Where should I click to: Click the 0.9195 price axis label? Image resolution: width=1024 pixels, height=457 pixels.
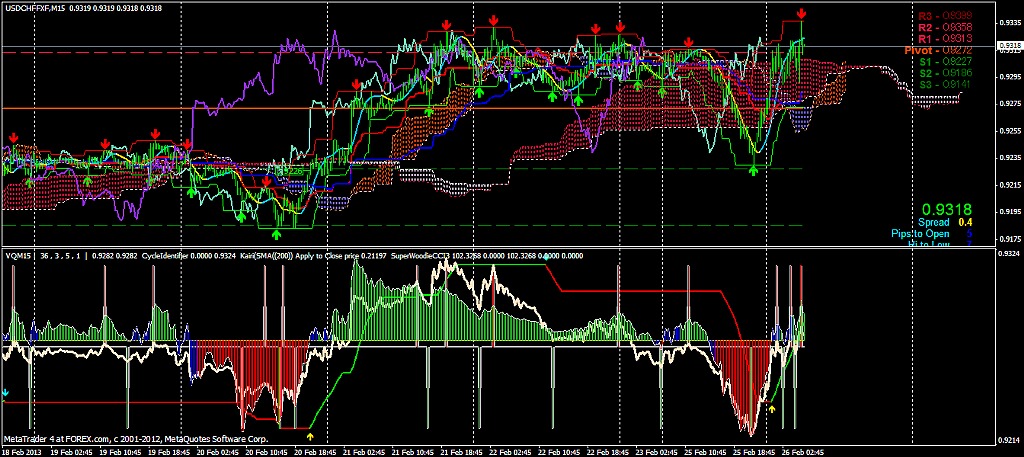(1009, 212)
